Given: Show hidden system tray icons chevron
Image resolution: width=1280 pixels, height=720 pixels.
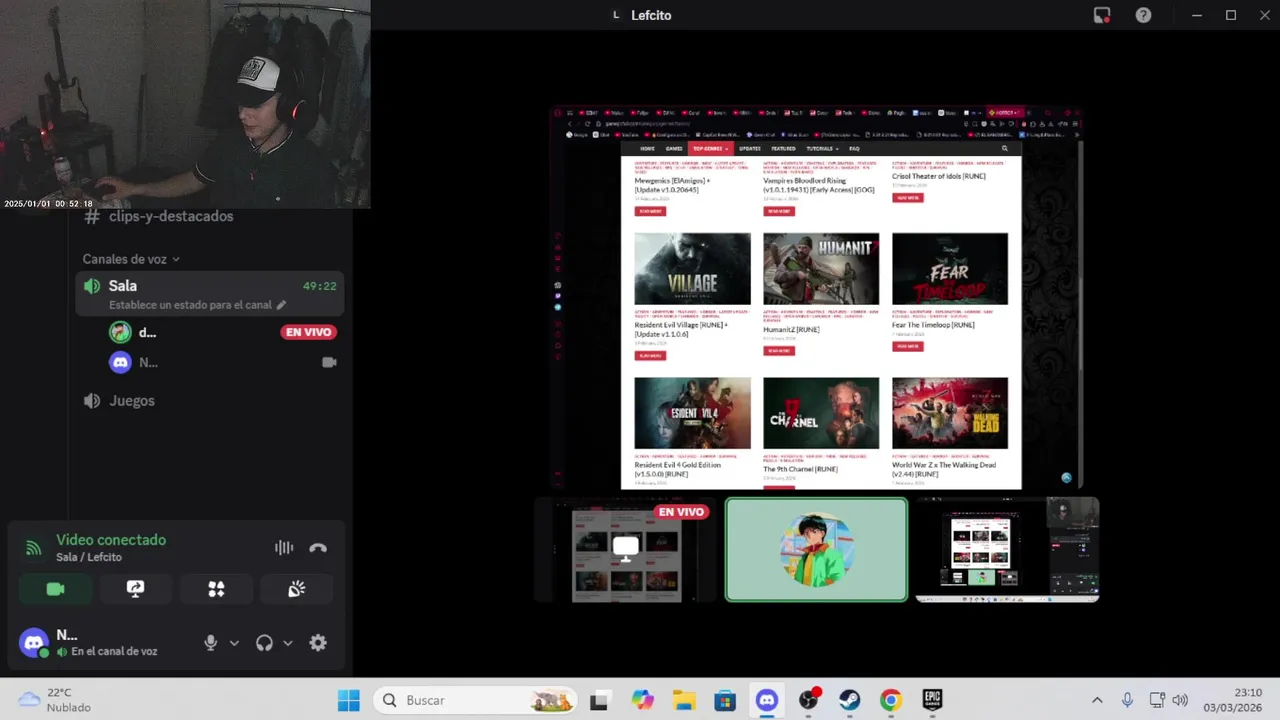Looking at the screenshot, I should pyautogui.click(x=1097, y=700).
